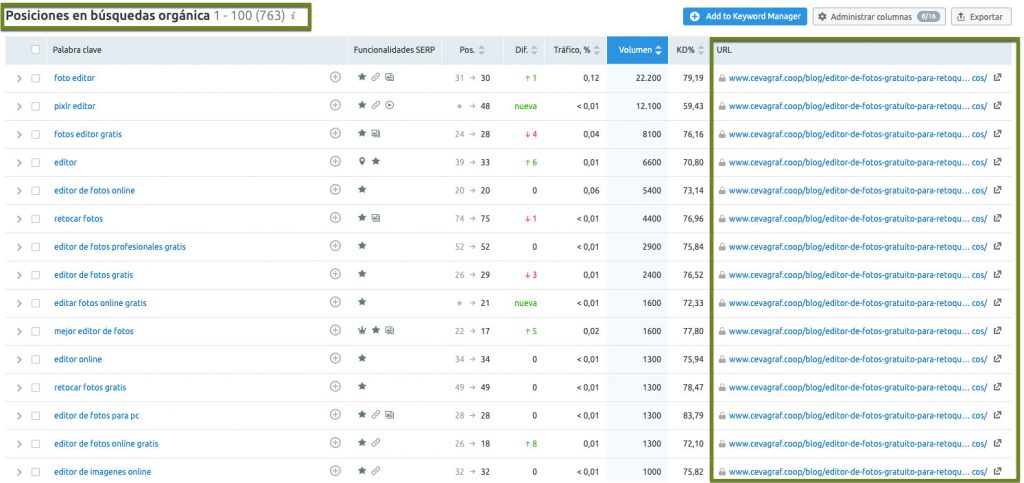Add 'pixlr editor' keyword with plus icon
This screenshot has width=1024, height=483.
coord(335,105)
